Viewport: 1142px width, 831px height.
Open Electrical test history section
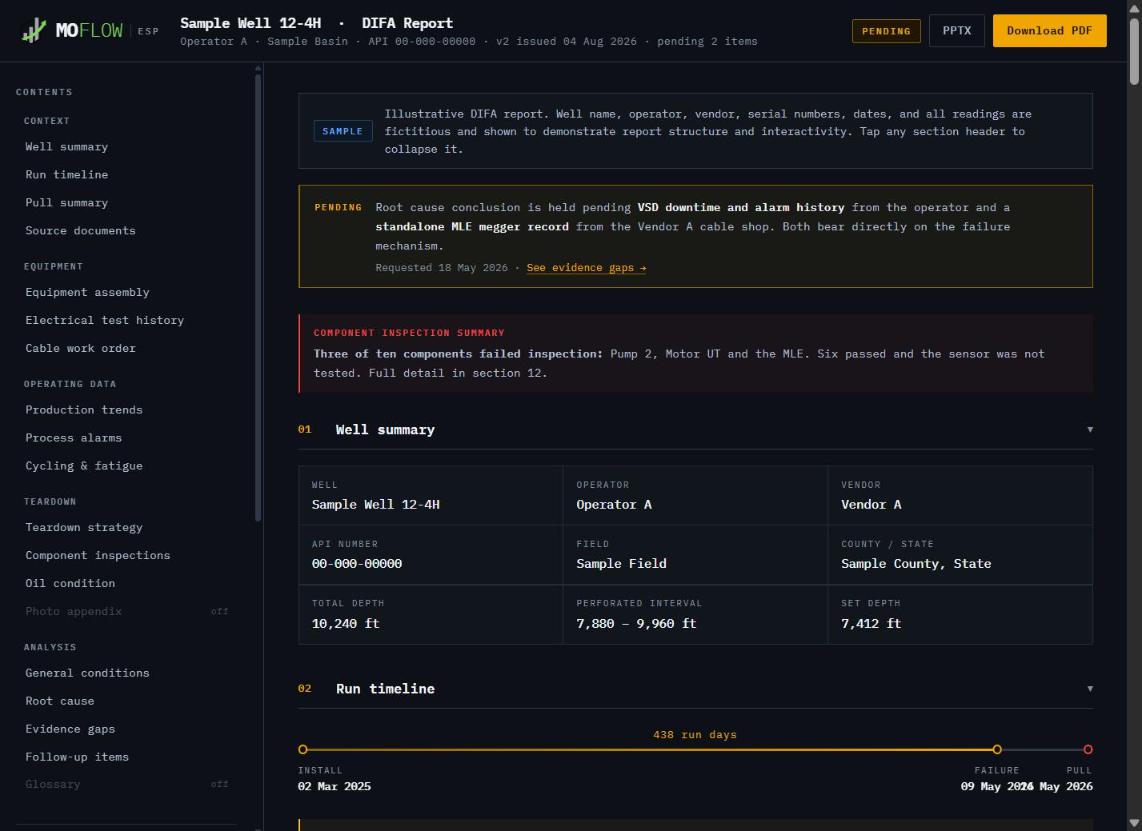point(104,320)
